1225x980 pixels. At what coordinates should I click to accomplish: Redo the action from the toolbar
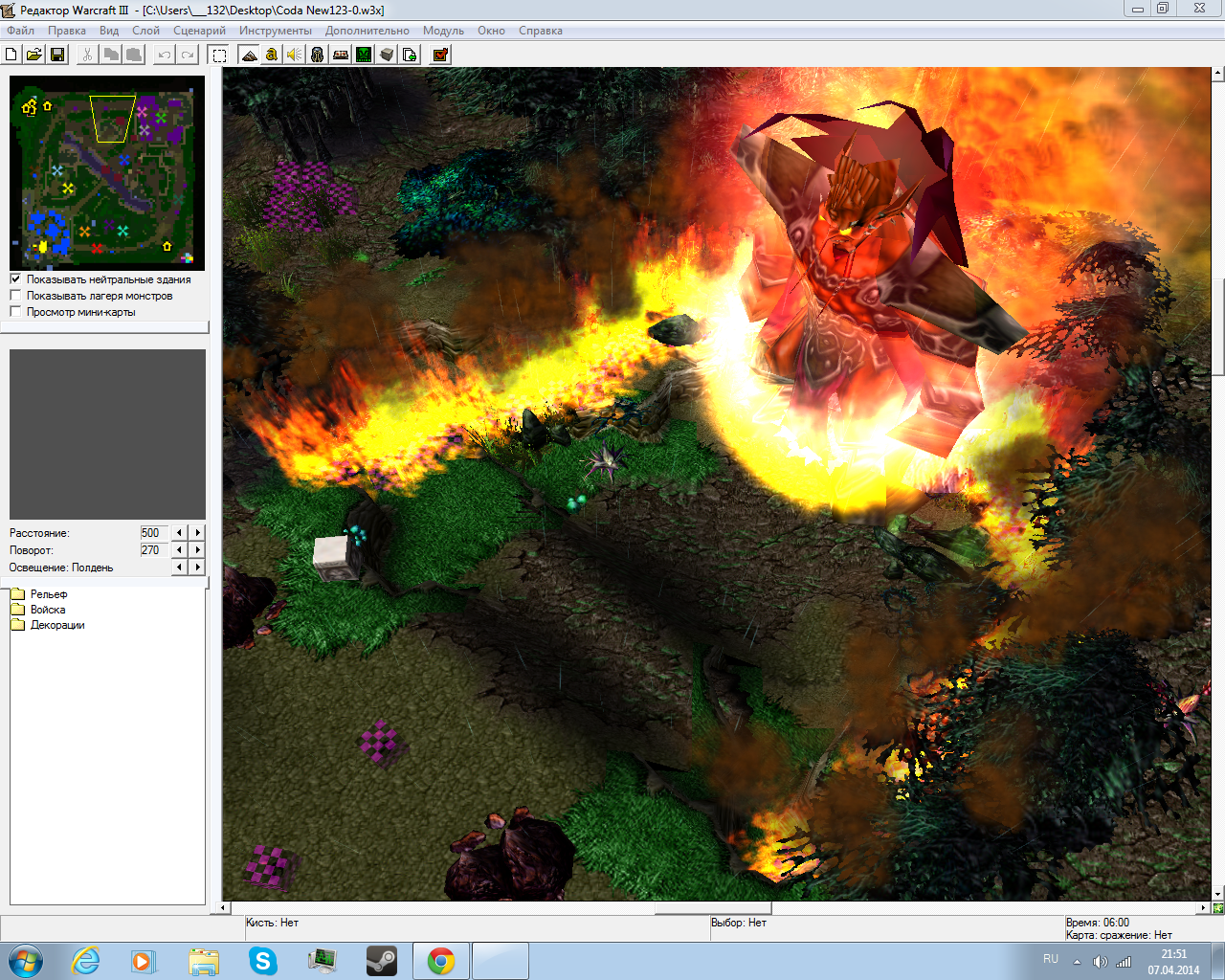(188, 55)
